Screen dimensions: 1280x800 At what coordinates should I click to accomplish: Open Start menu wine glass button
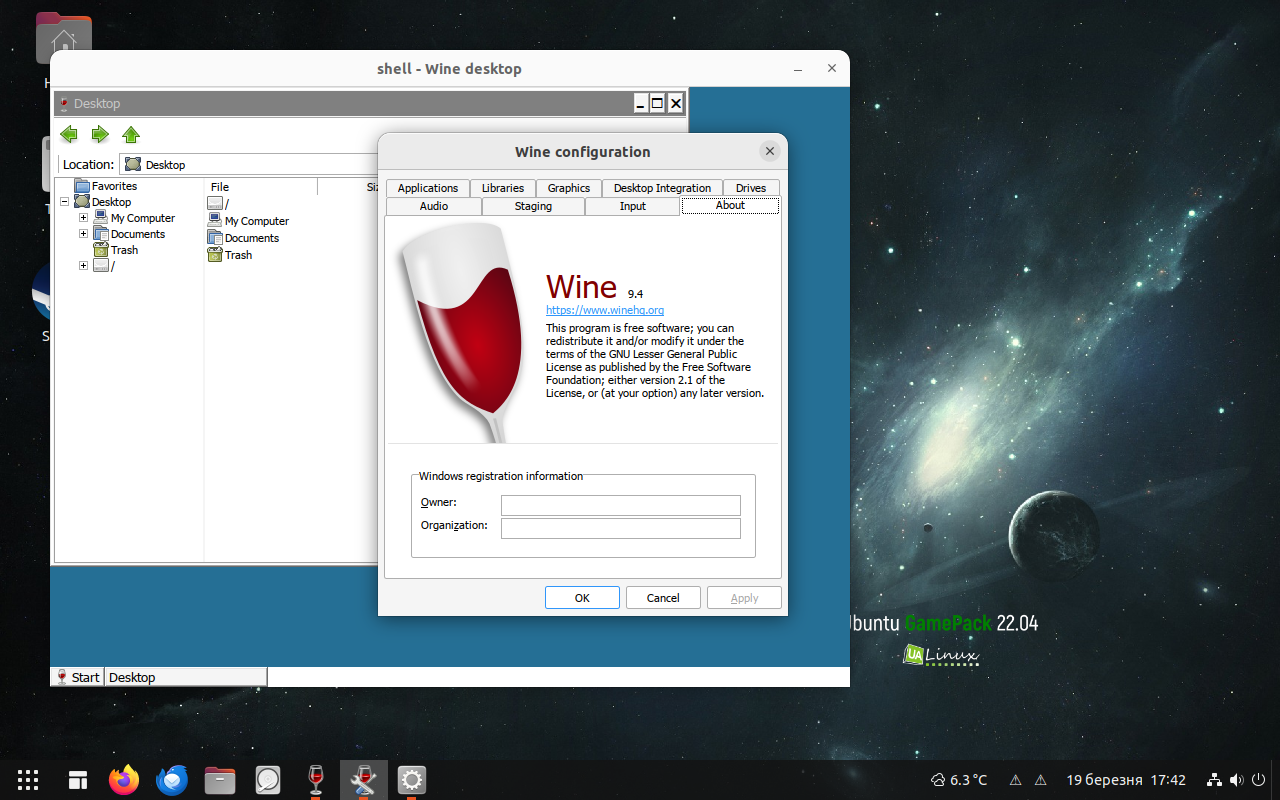pyautogui.click(x=78, y=677)
